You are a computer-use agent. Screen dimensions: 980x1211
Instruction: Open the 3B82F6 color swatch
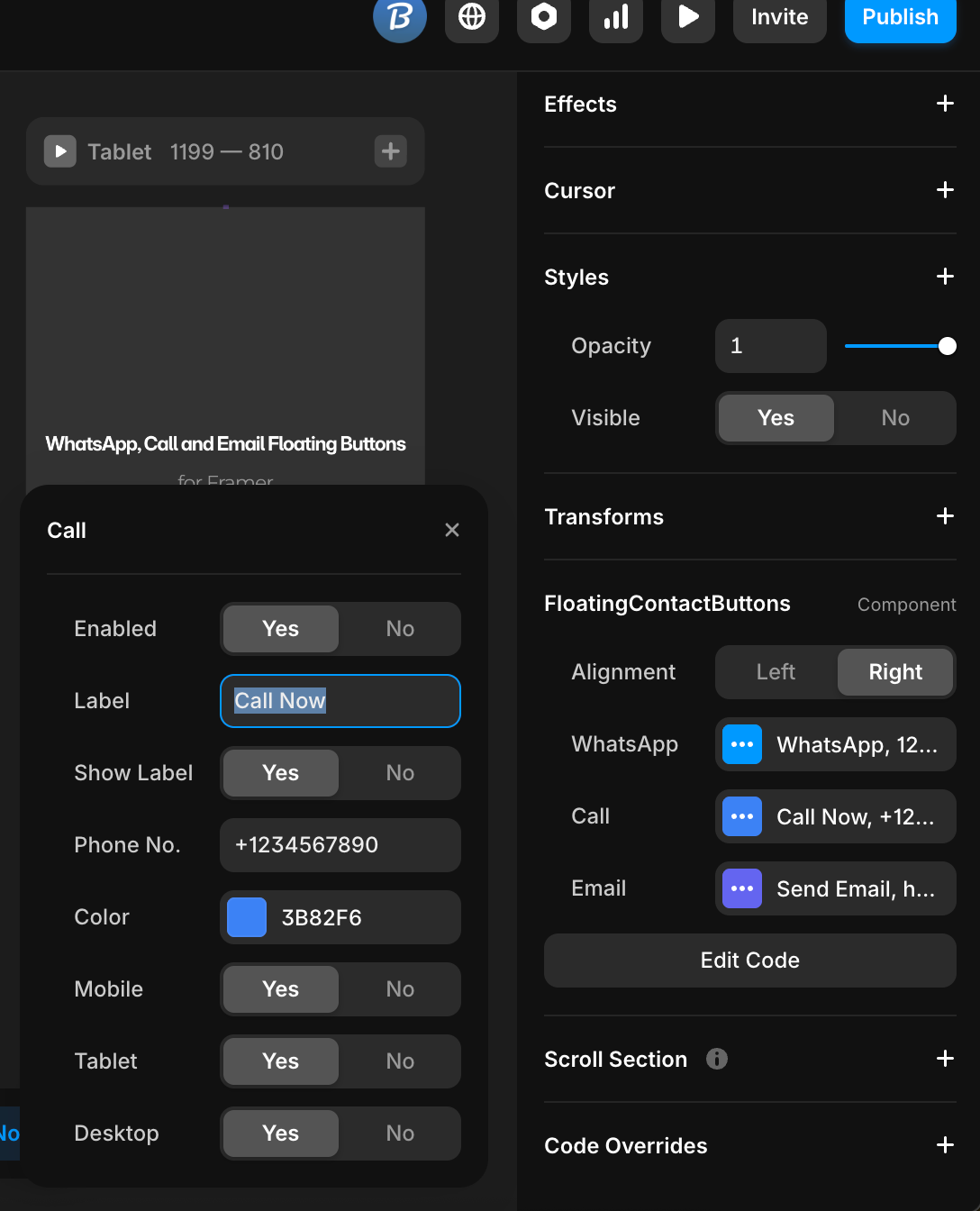click(x=247, y=917)
